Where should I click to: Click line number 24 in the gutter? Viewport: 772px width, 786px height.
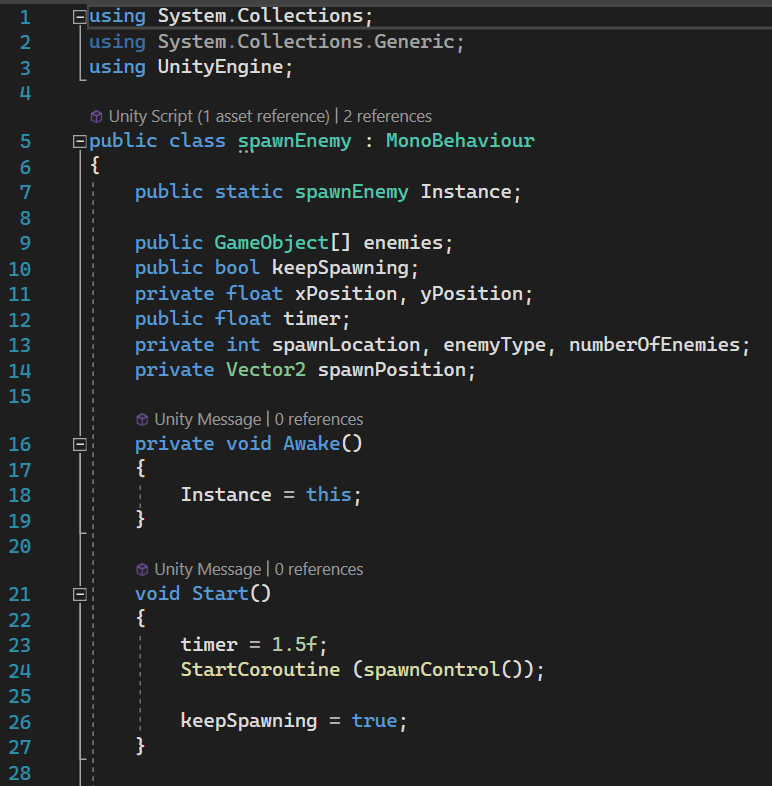click(24, 671)
